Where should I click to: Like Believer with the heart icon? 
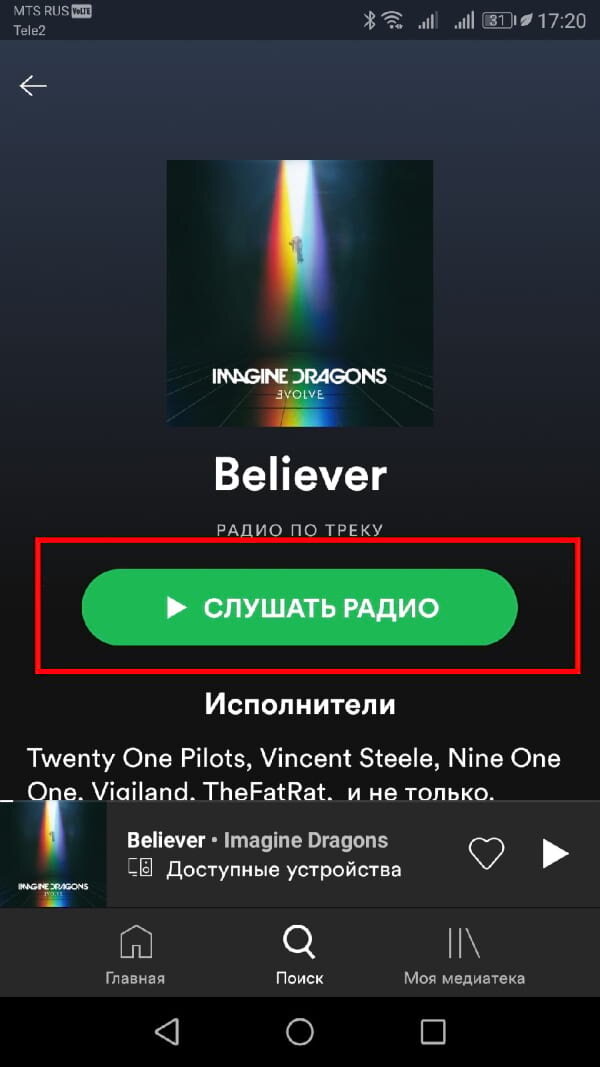[486, 853]
